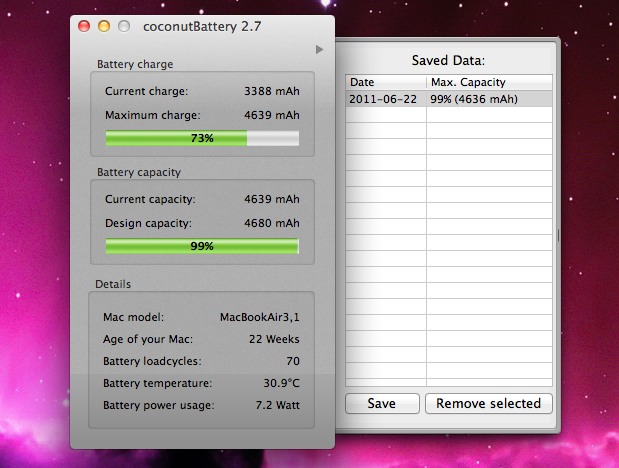The height and width of the screenshot is (468, 619).
Task: Click the coconutBattery 2.7 window title
Action: pyautogui.click(x=202, y=26)
